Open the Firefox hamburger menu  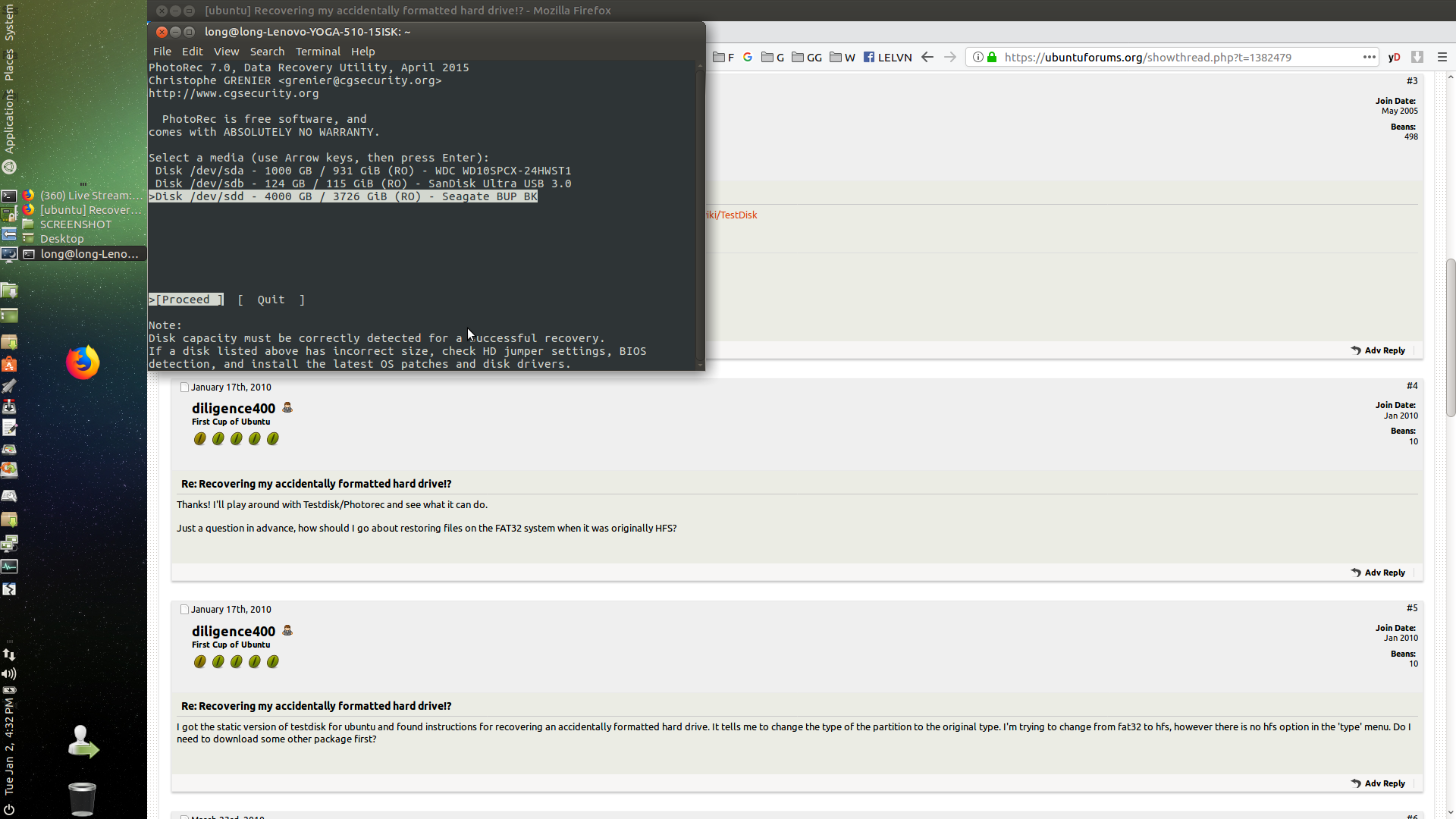coord(1442,57)
